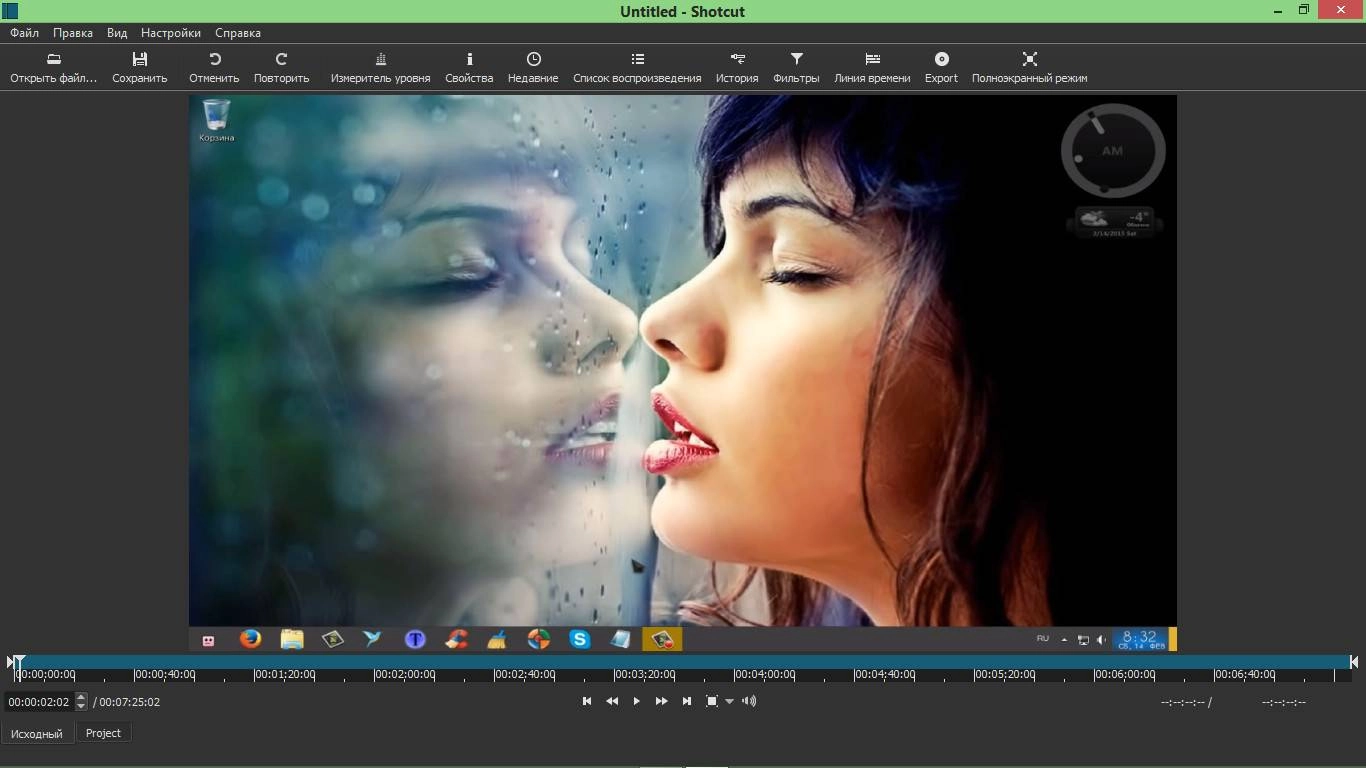Fast forward with double-right arrows
The width and height of the screenshot is (1366, 768).
pyautogui.click(x=661, y=701)
